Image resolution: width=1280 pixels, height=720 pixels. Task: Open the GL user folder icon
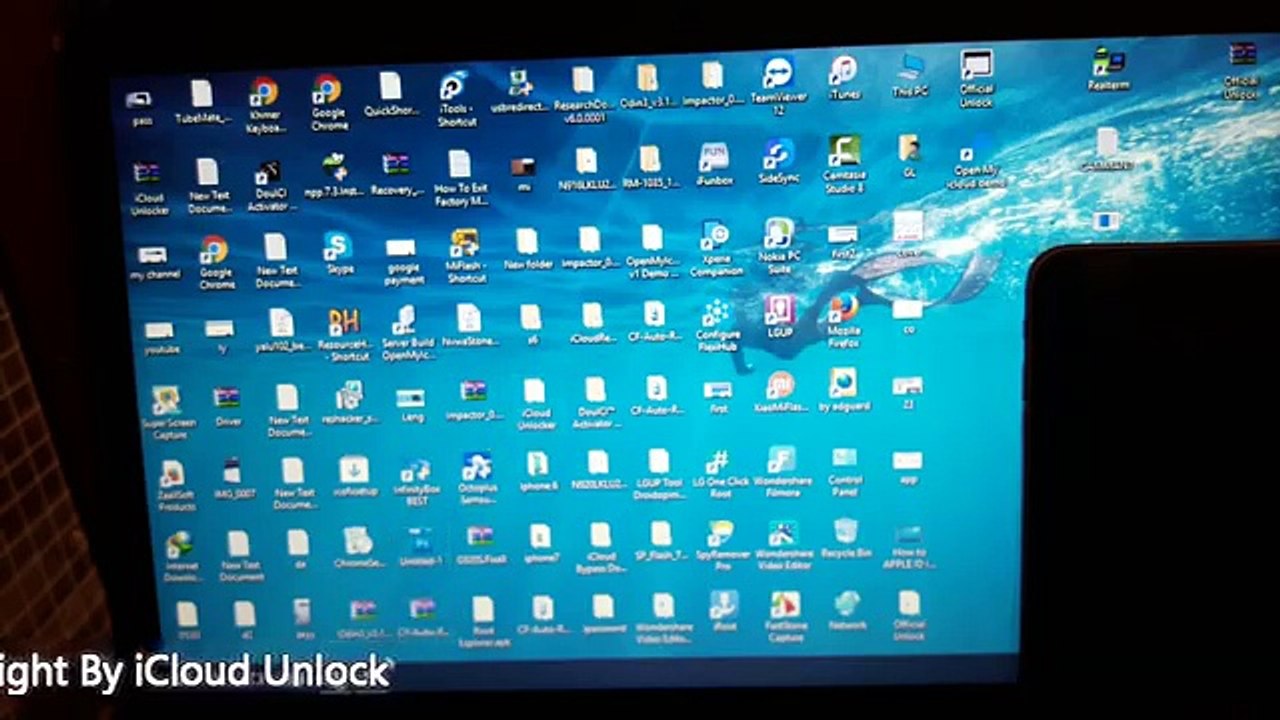pos(909,155)
